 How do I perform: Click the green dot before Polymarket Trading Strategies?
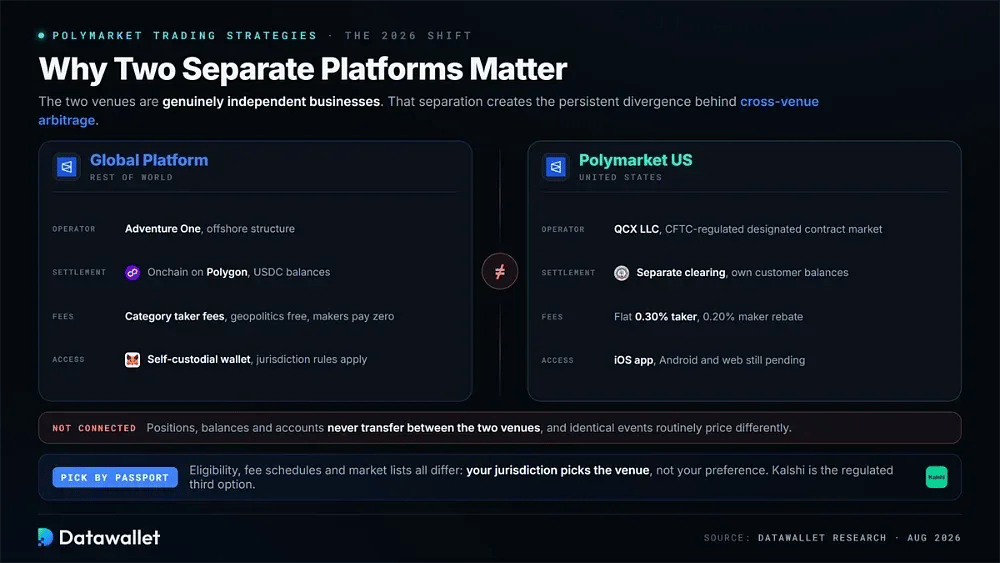41,36
